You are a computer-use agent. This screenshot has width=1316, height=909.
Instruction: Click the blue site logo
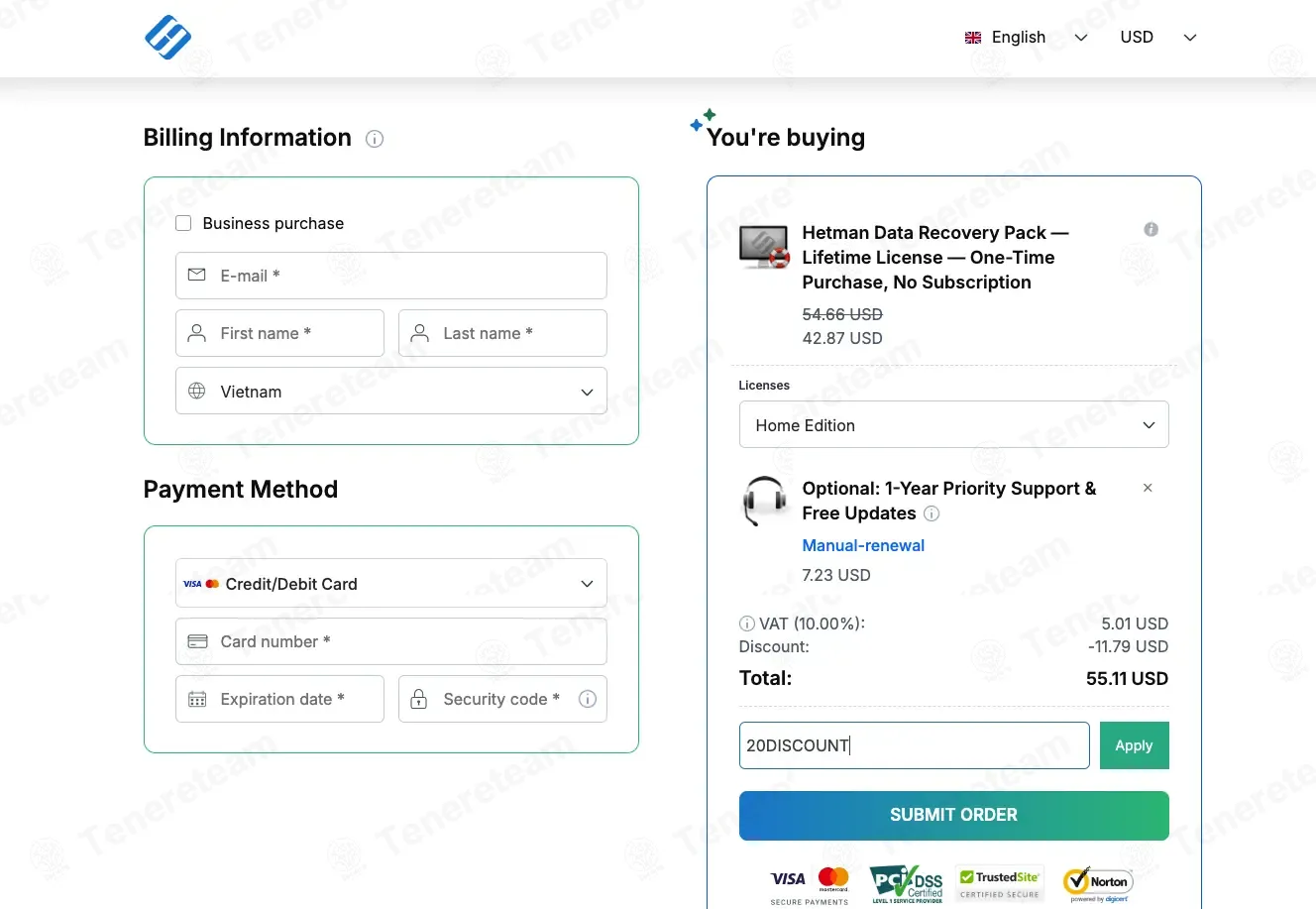[167, 38]
